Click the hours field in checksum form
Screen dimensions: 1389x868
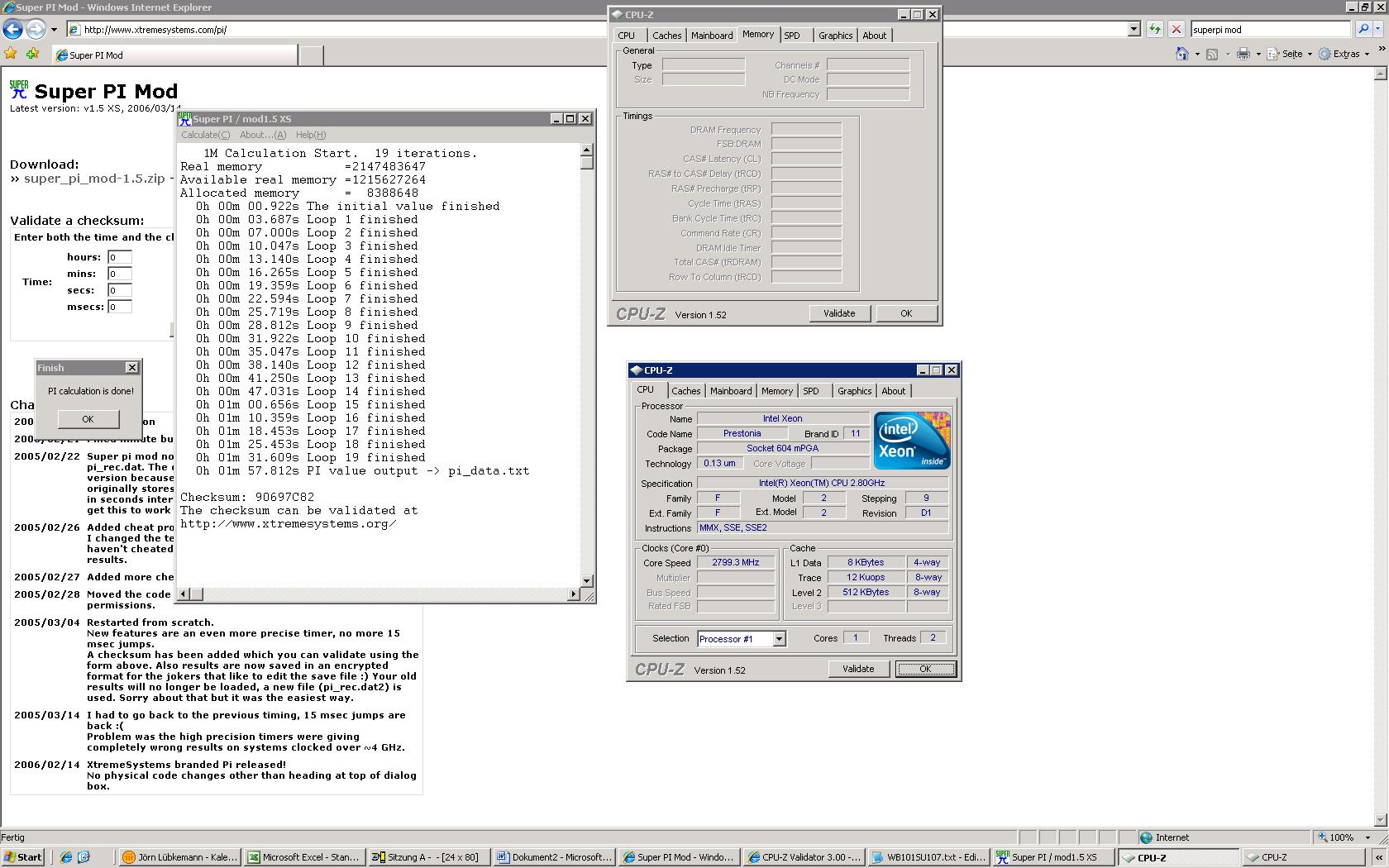pyautogui.click(x=120, y=257)
